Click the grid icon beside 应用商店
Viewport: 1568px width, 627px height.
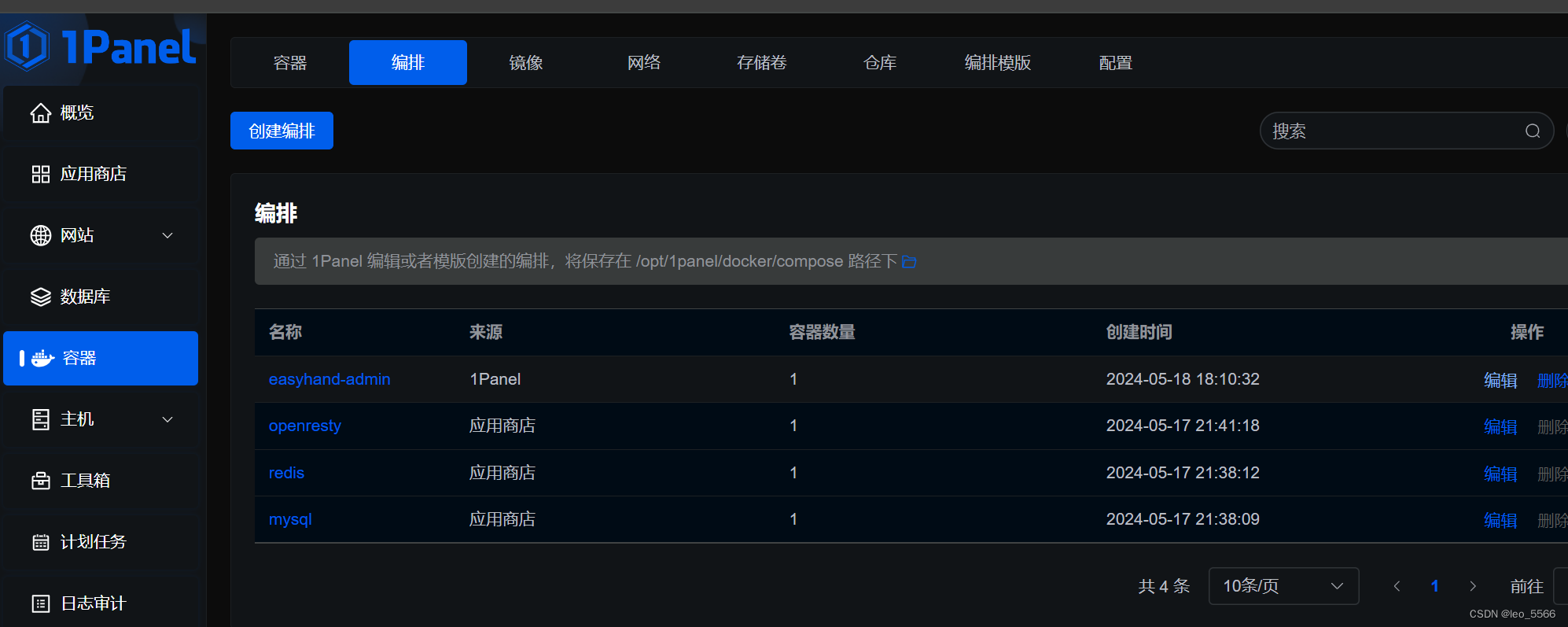coord(41,175)
